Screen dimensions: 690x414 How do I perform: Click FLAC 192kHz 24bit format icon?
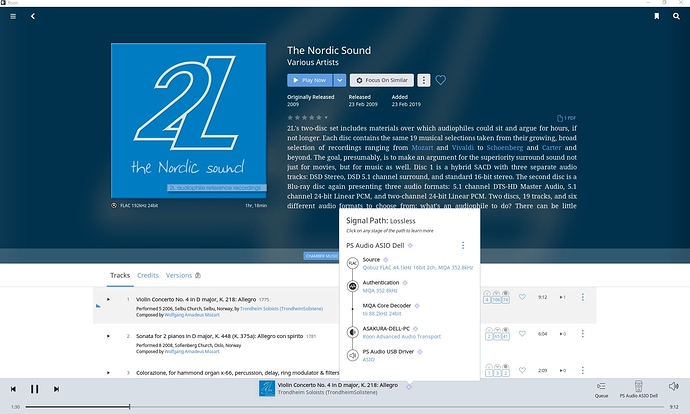[x=114, y=205]
